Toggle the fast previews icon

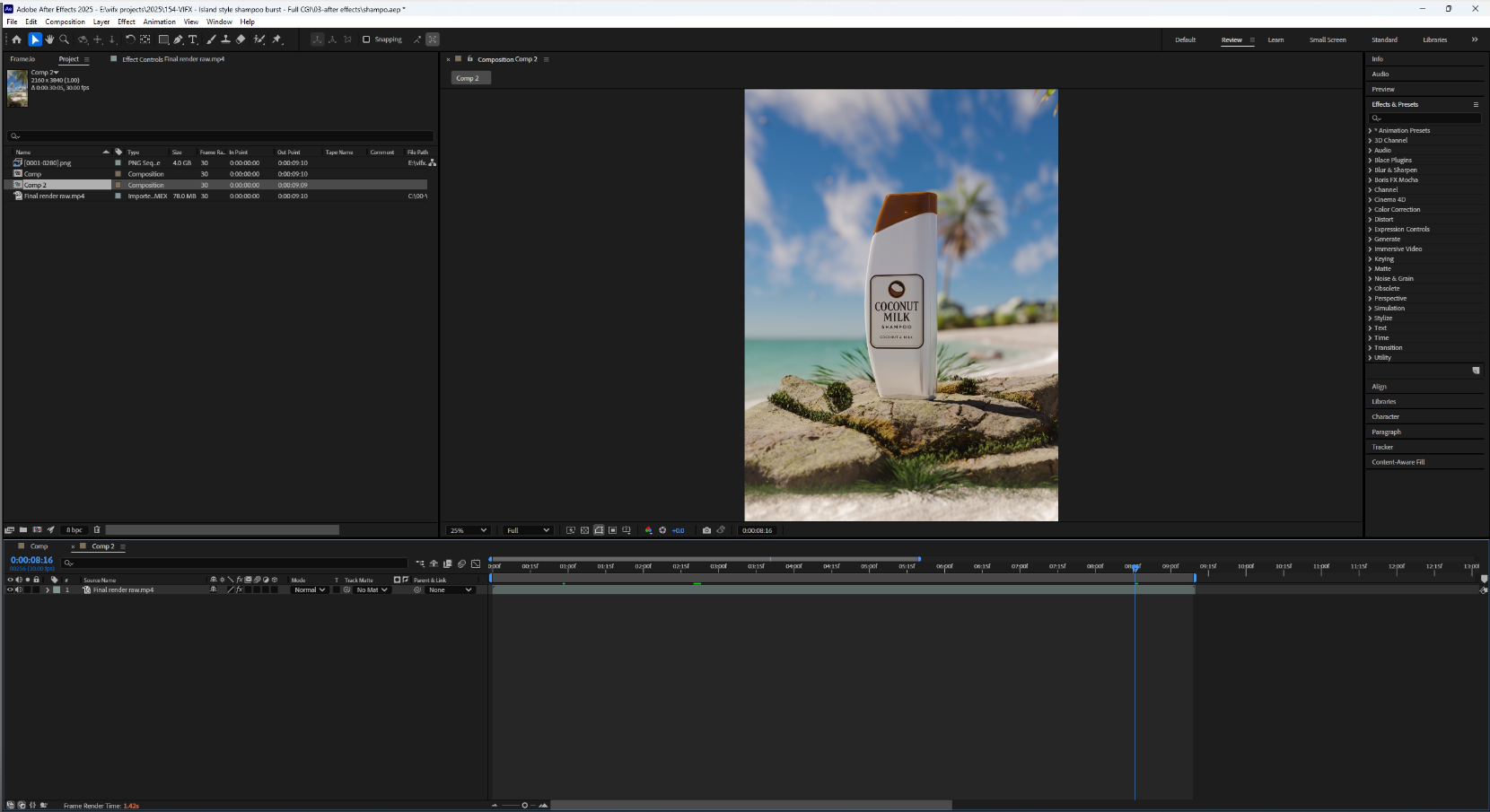(x=570, y=530)
